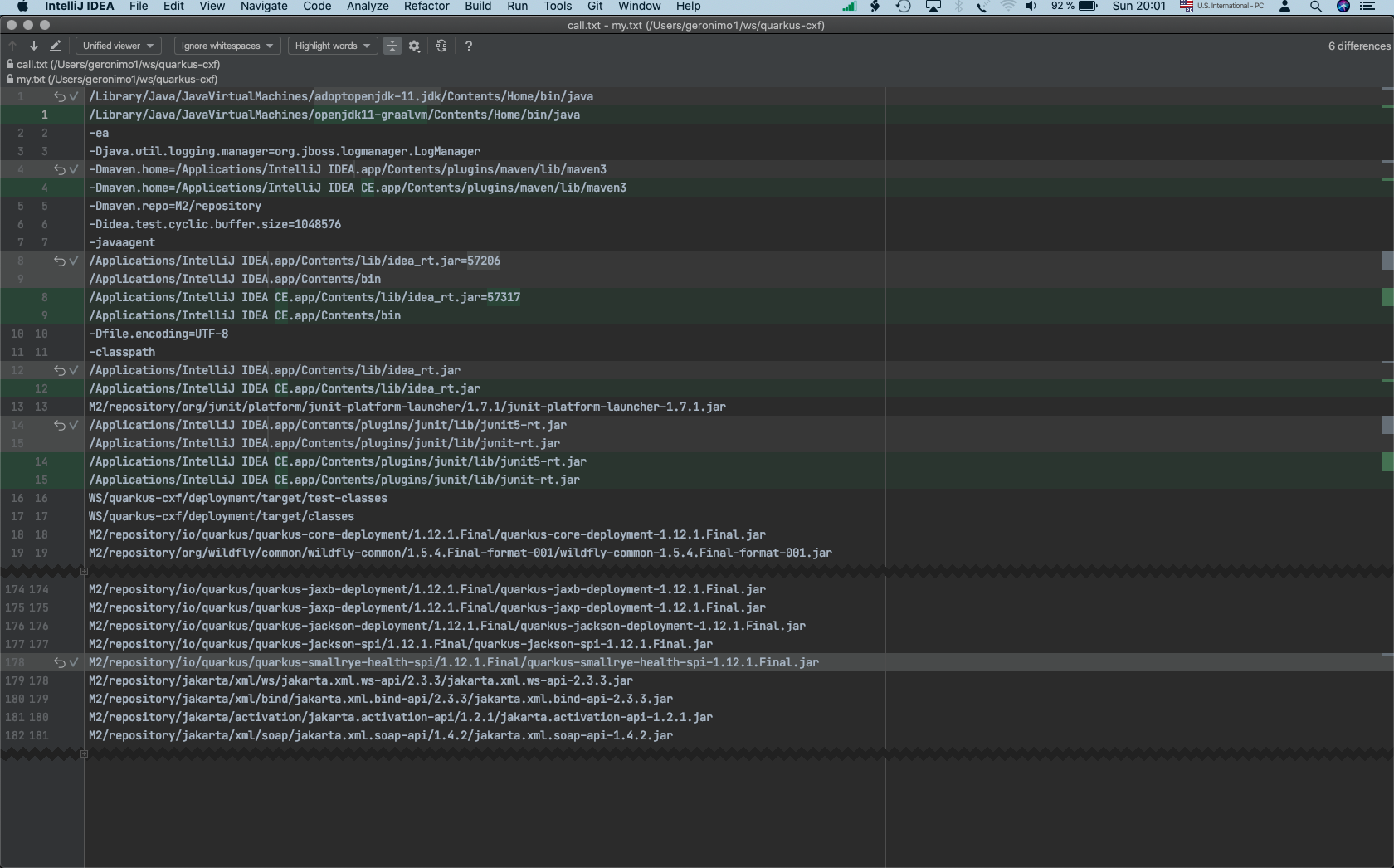Image resolution: width=1394 pixels, height=868 pixels.
Task: Open the diff settings gear dropdown
Action: (x=415, y=46)
